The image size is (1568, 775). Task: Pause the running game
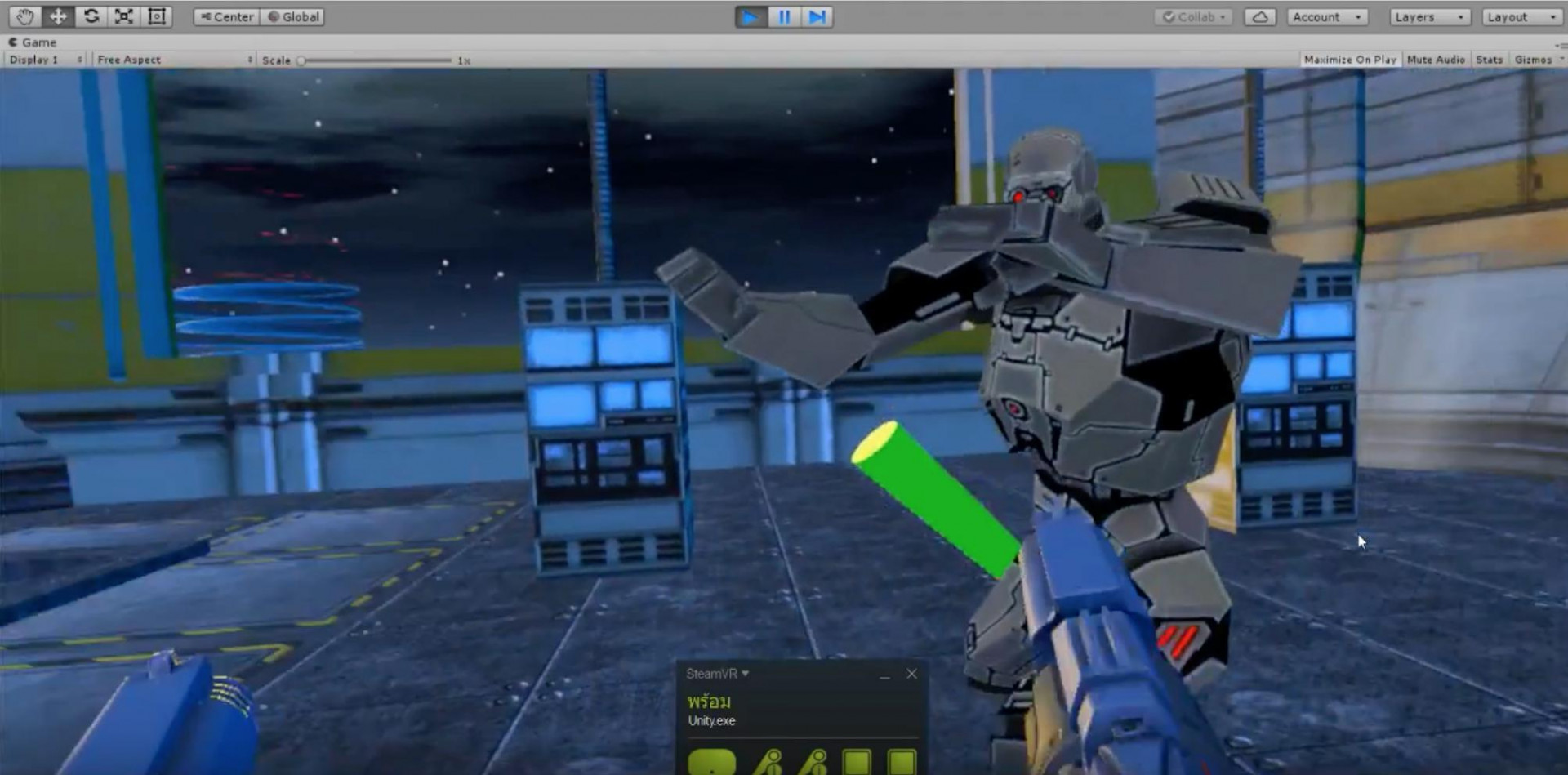coord(784,16)
